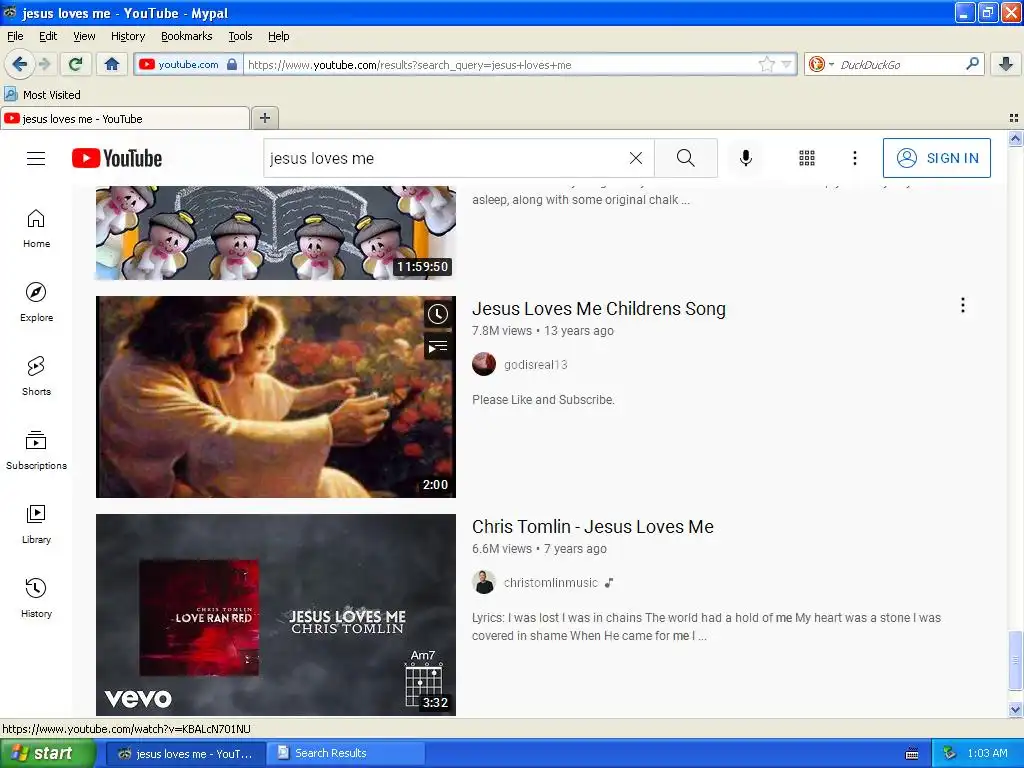Visit the godisreal13 channel name link
This screenshot has height=768, width=1024.
[x=536, y=364]
